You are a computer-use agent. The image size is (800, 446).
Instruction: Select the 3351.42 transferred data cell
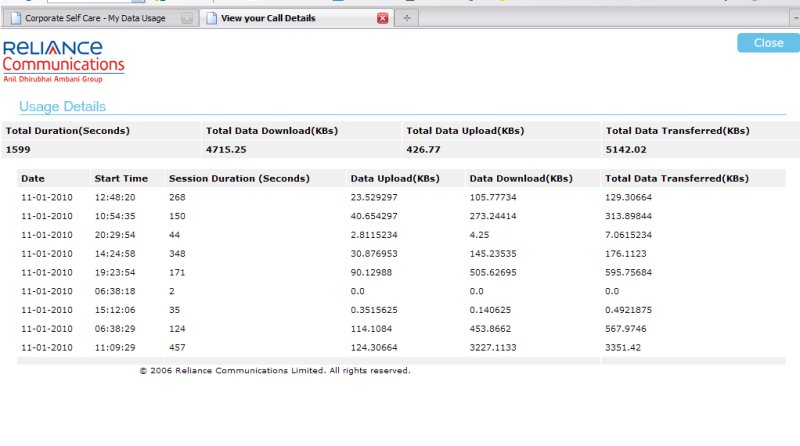pyautogui.click(x=628, y=347)
